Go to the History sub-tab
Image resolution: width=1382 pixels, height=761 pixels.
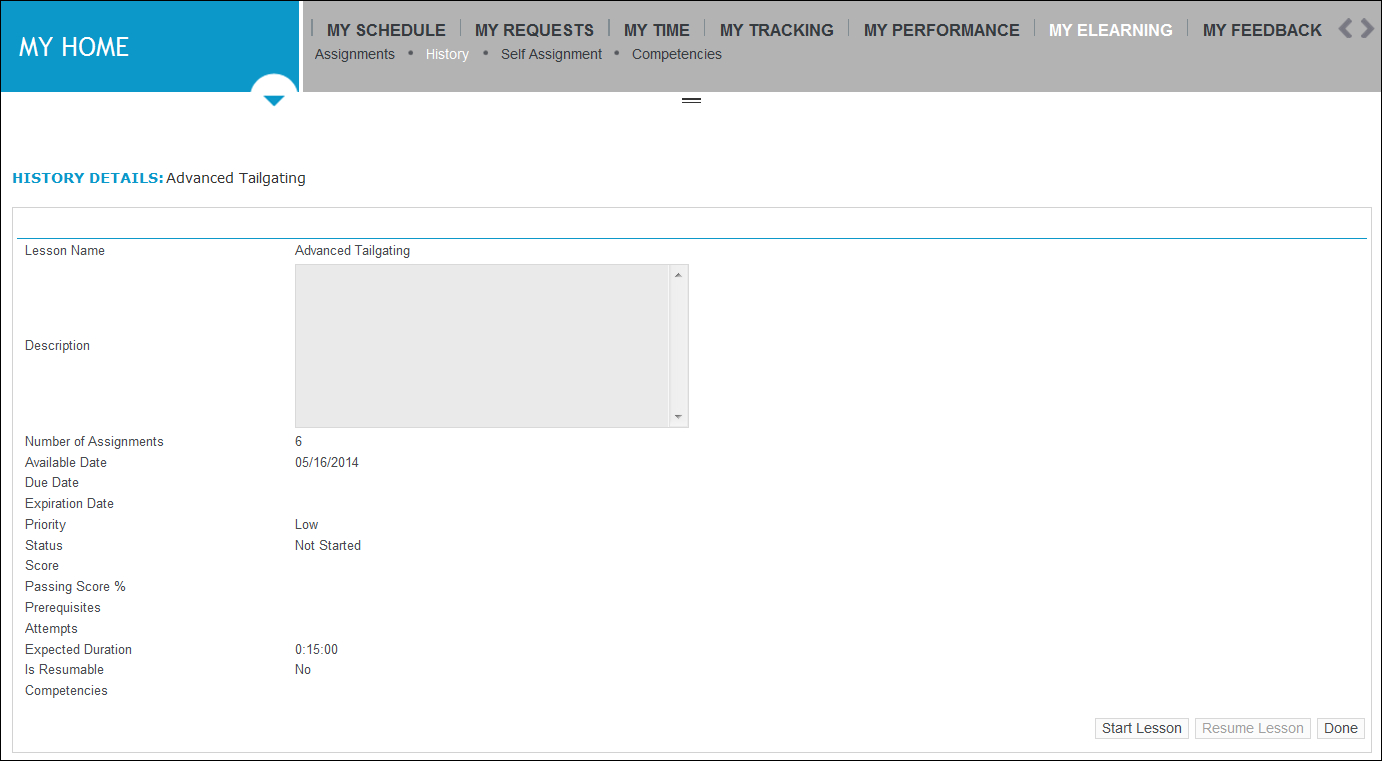[x=447, y=54]
